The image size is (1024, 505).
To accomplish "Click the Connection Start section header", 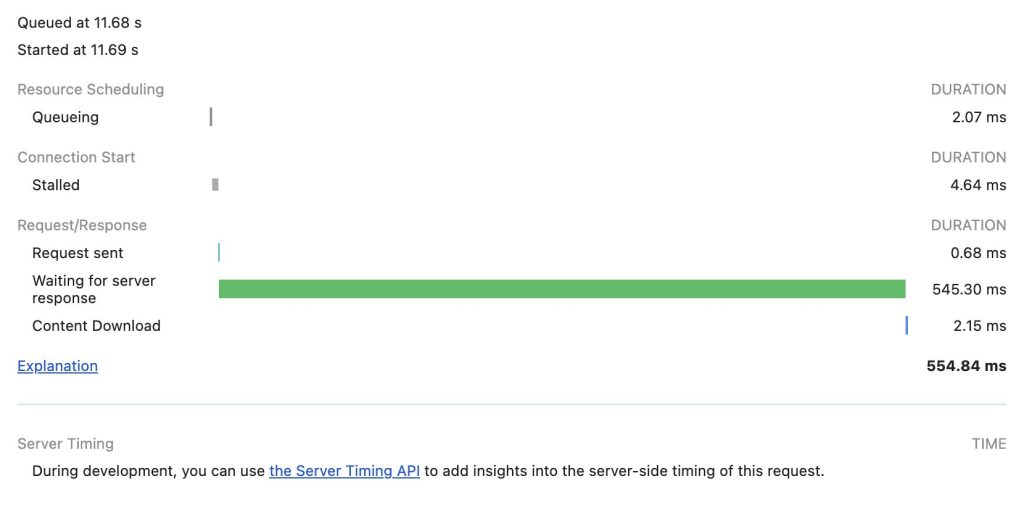I will pyautogui.click(x=76, y=157).
